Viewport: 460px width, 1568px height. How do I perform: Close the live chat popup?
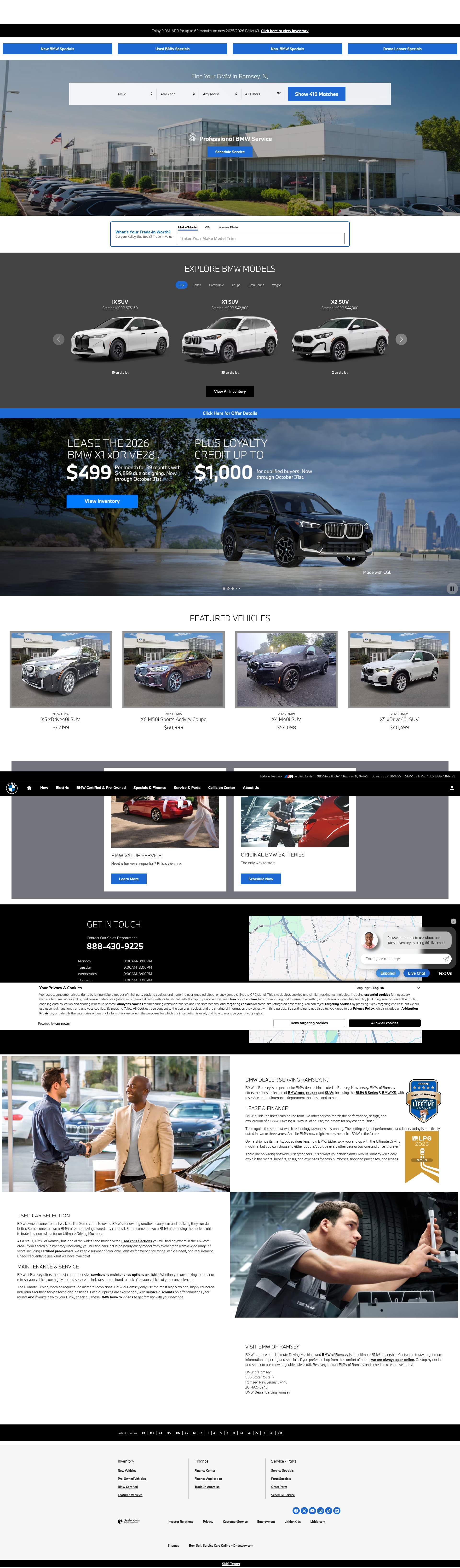pyautogui.click(x=453, y=922)
